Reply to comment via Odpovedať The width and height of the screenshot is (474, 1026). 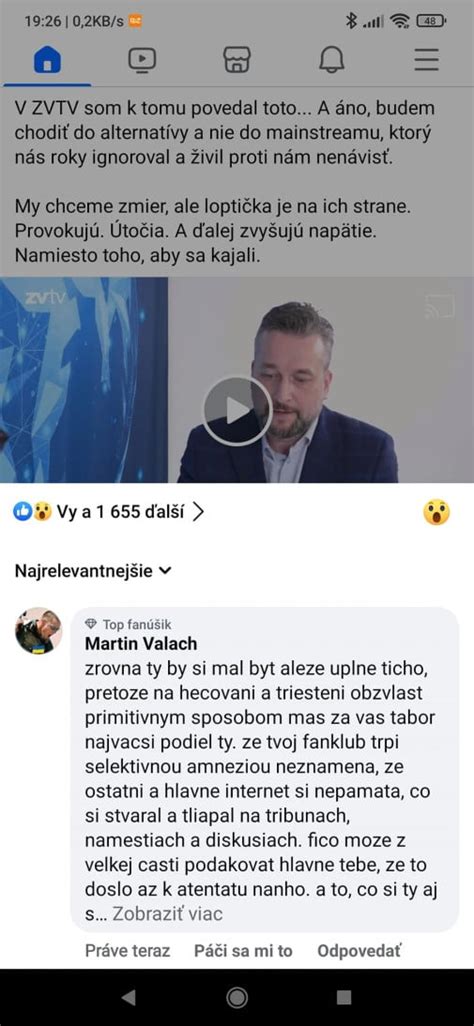(359, 951)
